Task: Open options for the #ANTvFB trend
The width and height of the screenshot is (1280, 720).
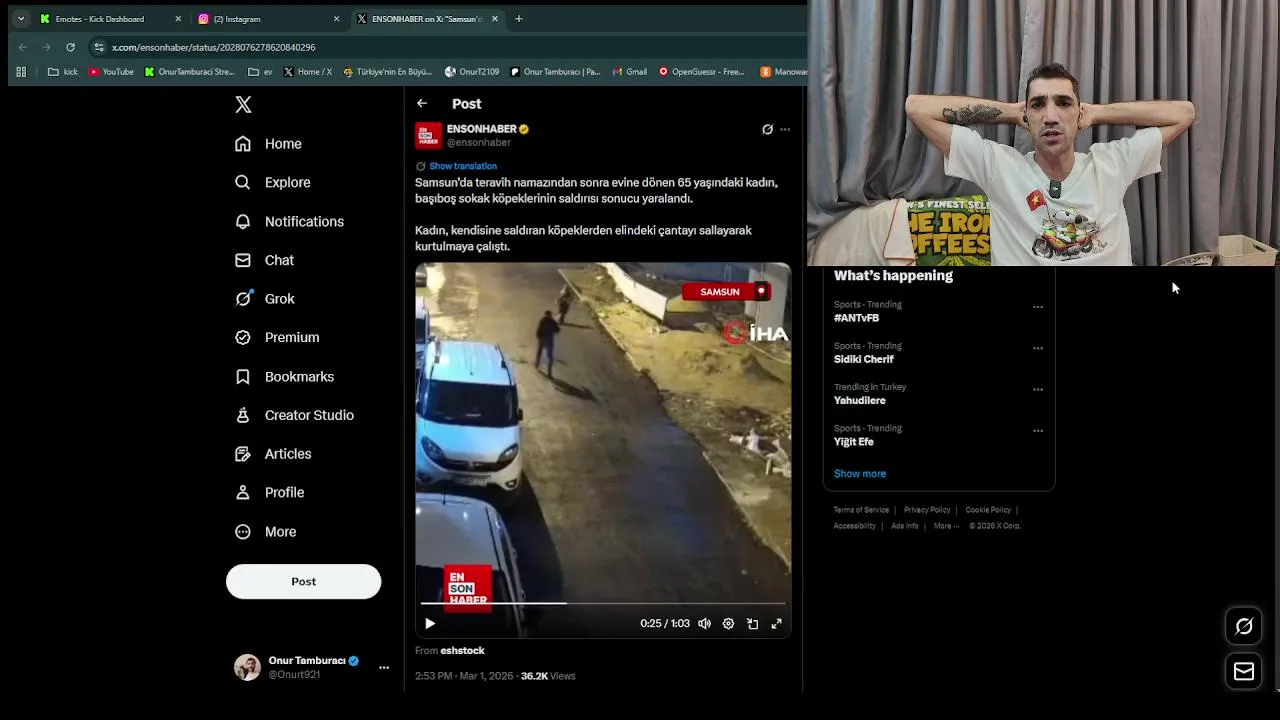Action: pyautogui.click(x=1038, y=307)
